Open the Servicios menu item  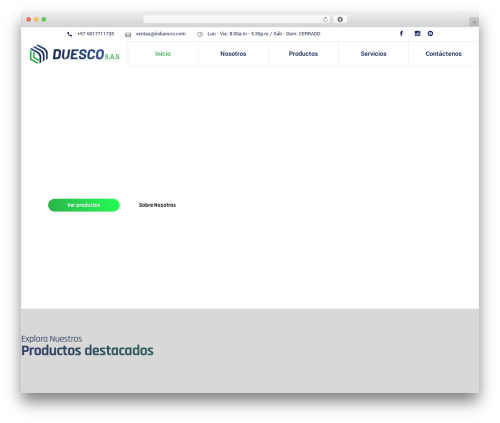373,54
